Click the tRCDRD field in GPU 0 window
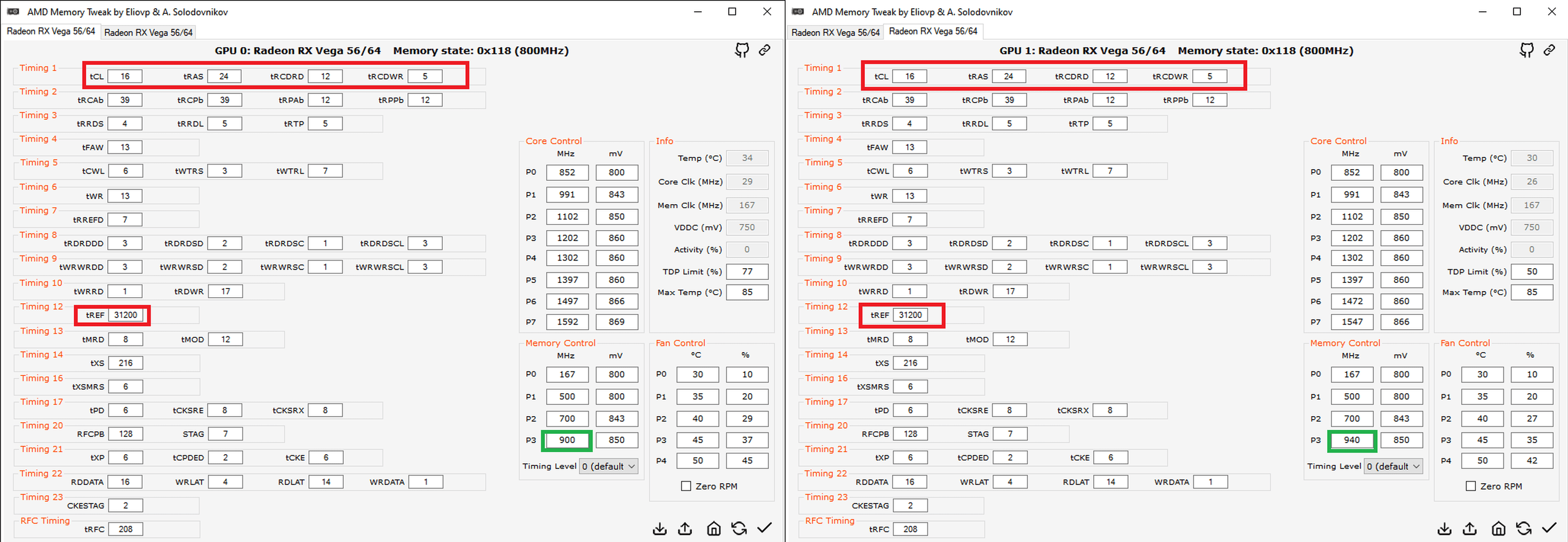 [325, 76]
